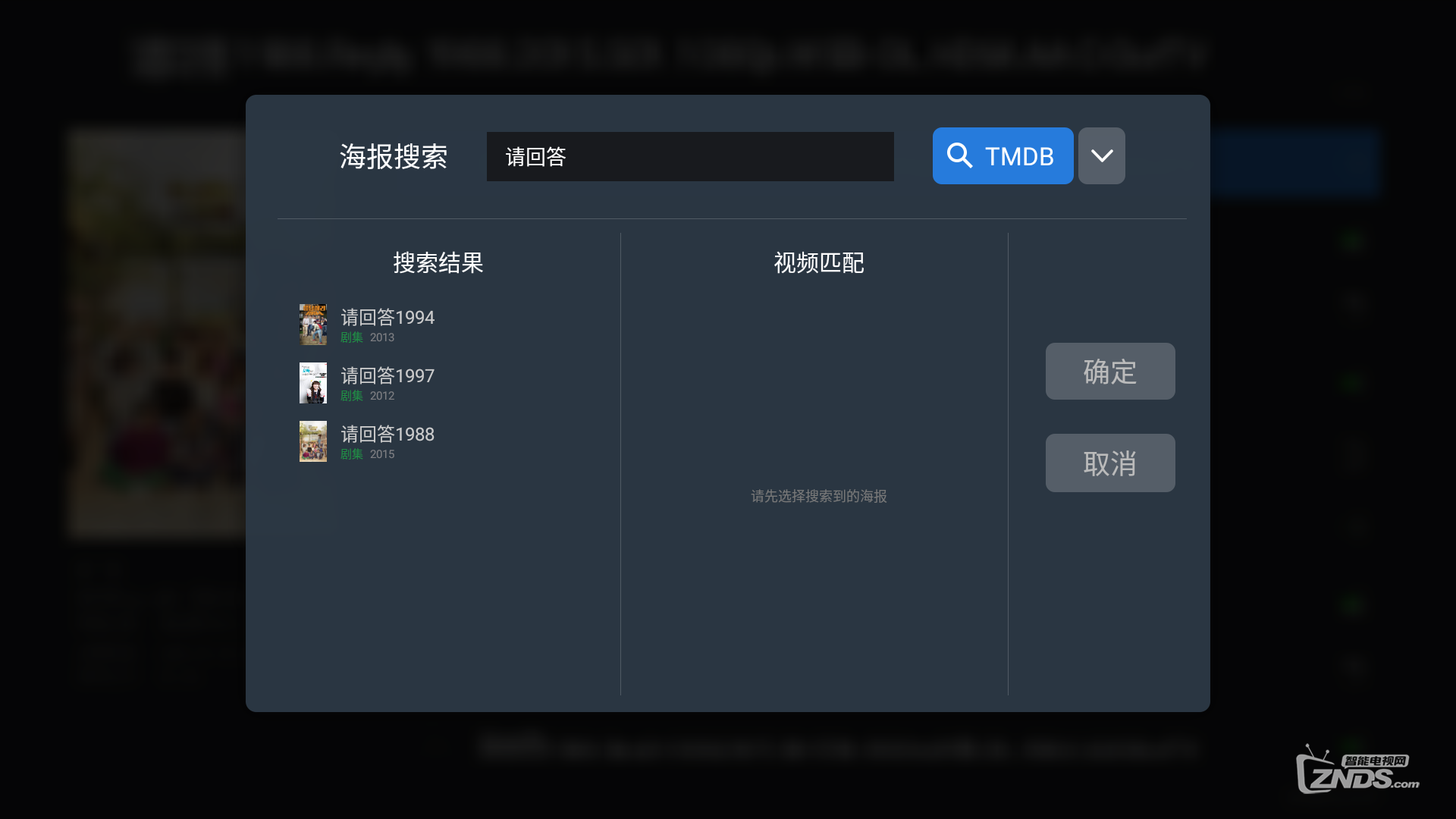1456x819 pixels.
Task: Click the 请先选择搜索到的海报 hint text
Action: click(x=818, y=496)
